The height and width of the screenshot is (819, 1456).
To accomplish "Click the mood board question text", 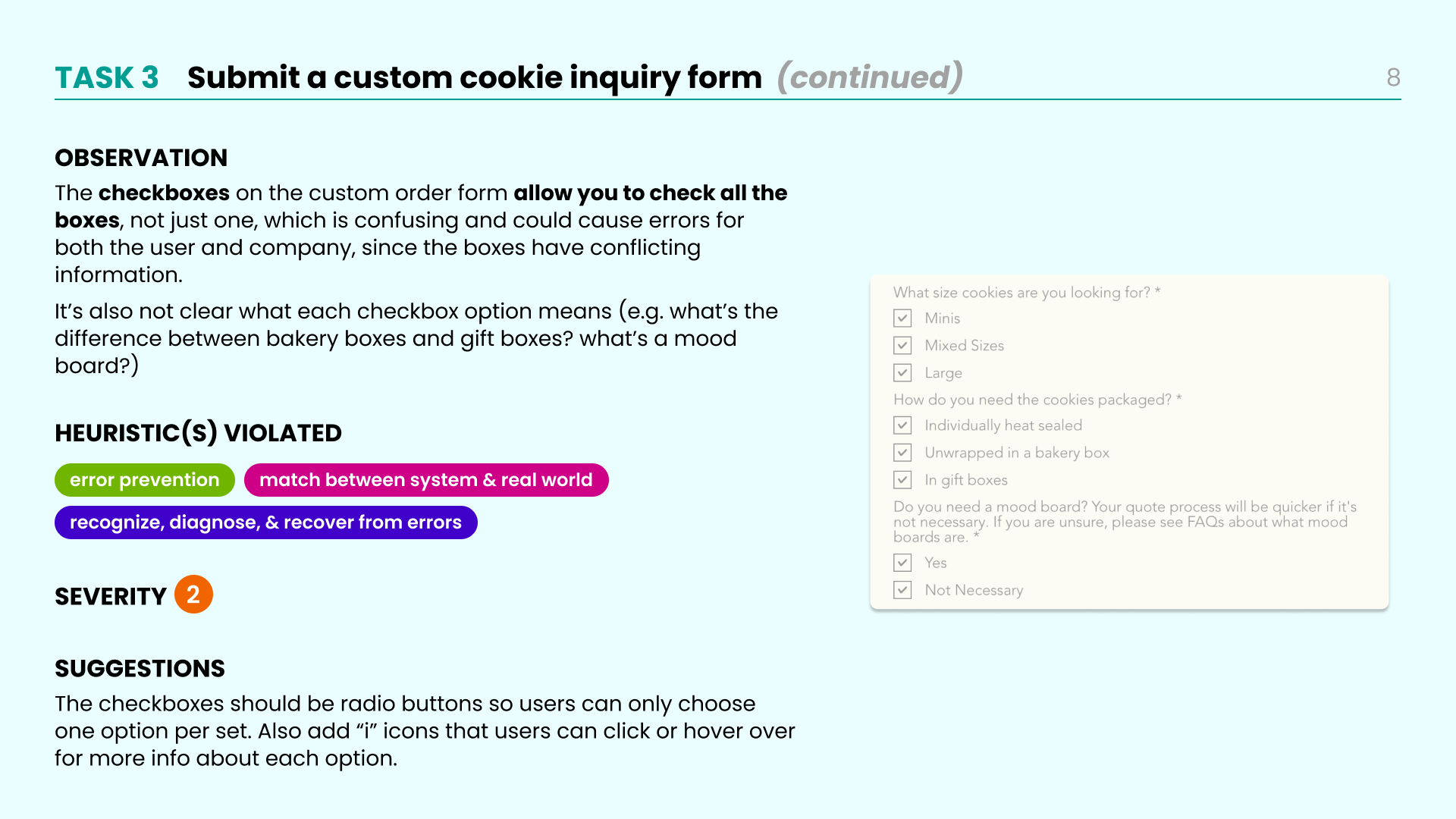I will click(x=1125, y=522).
